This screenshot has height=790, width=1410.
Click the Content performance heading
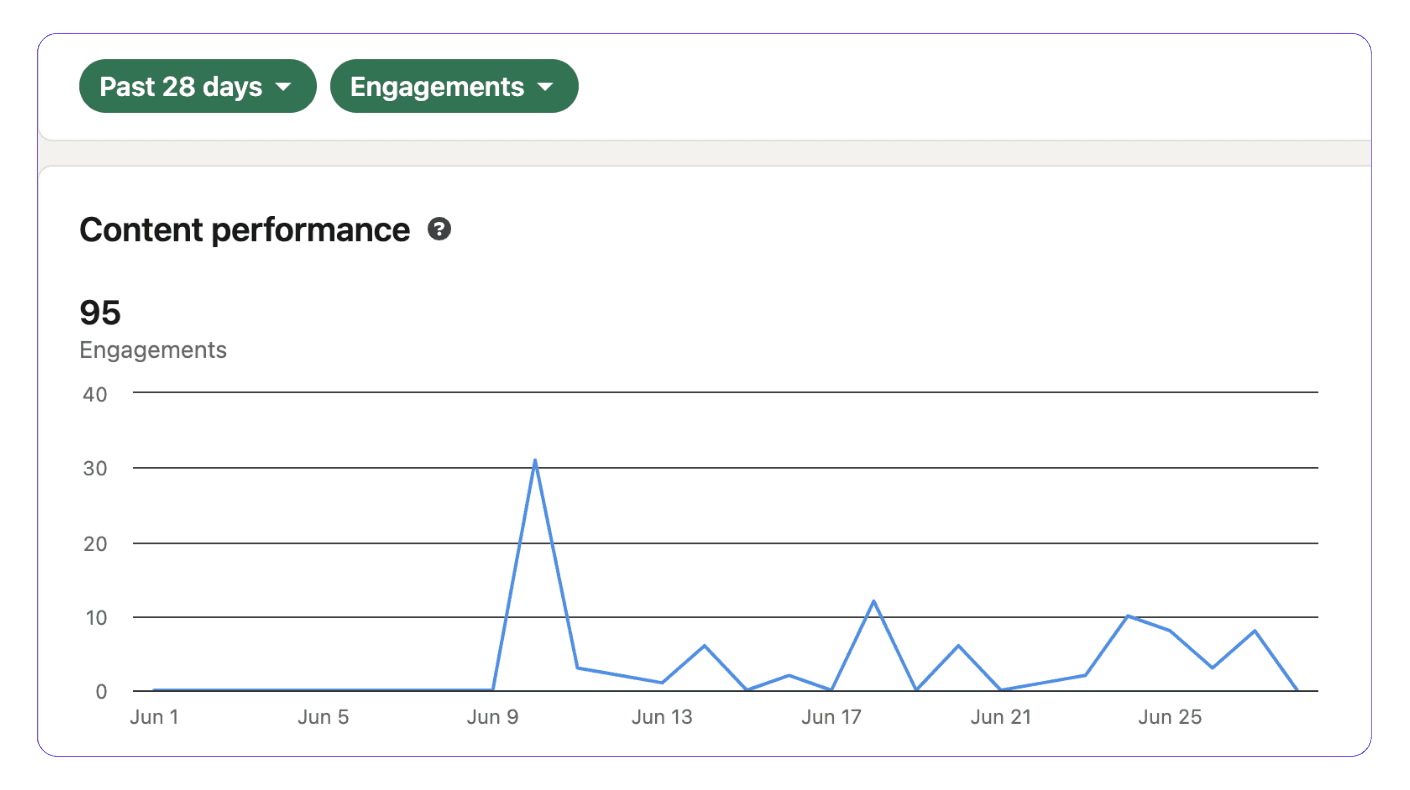tap(245, 230)
